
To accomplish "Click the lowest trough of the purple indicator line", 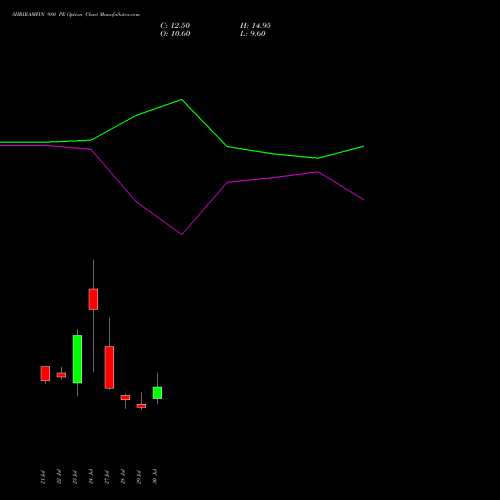I will (182, 234).
